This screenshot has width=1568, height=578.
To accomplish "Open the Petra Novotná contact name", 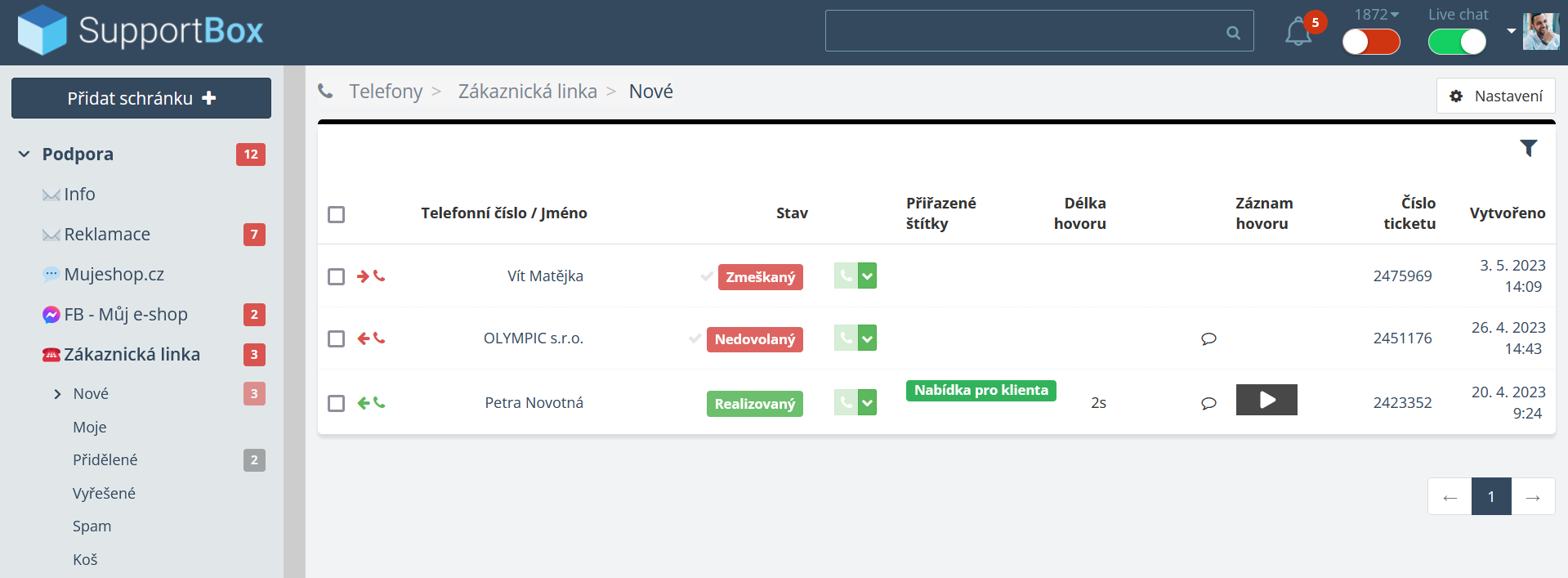I will click(x=534, y=402).
